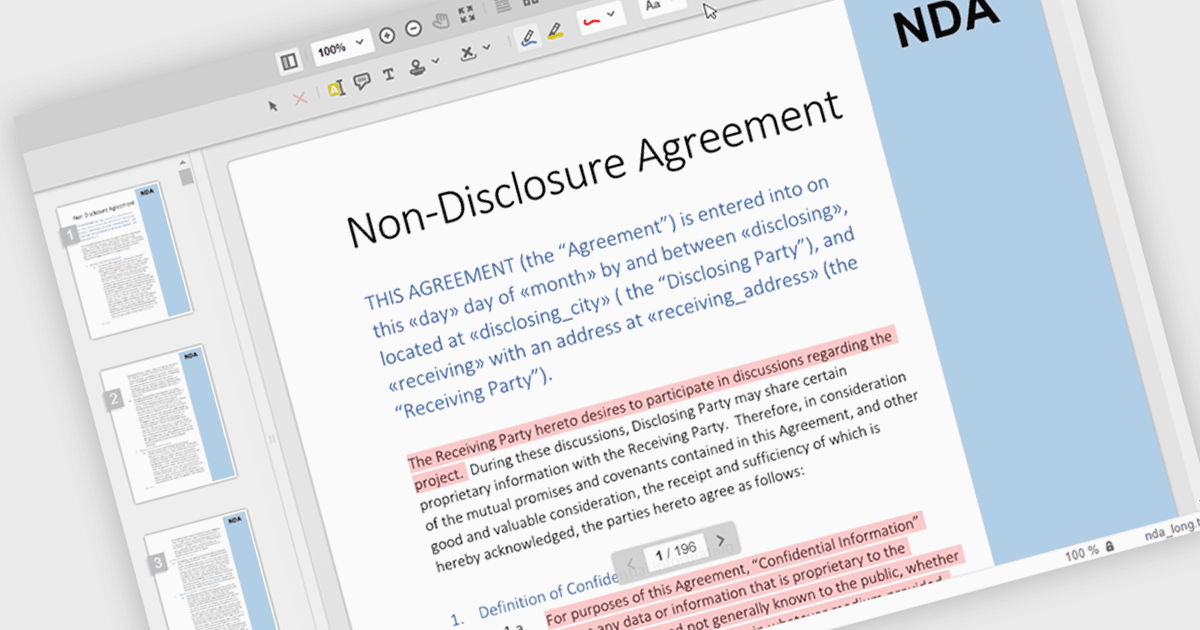
Task: Click the zoom in plus icon
Action: click(387, 34)
